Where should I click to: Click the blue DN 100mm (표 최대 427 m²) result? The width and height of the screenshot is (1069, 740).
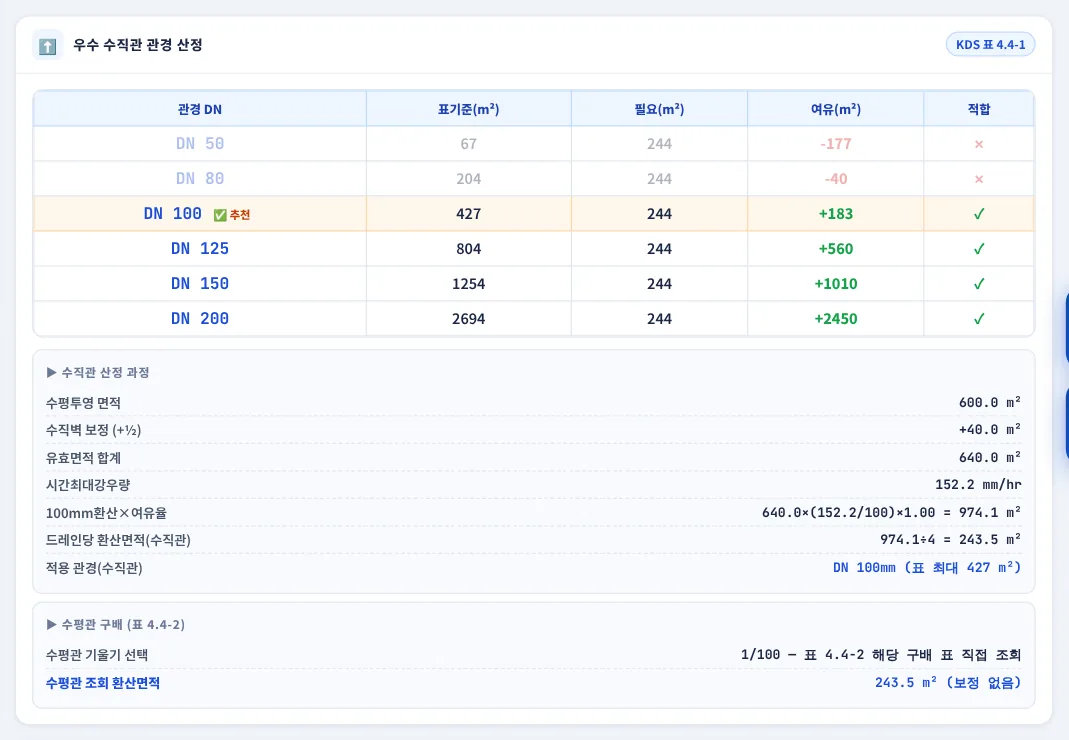click(x=927, y=567)
